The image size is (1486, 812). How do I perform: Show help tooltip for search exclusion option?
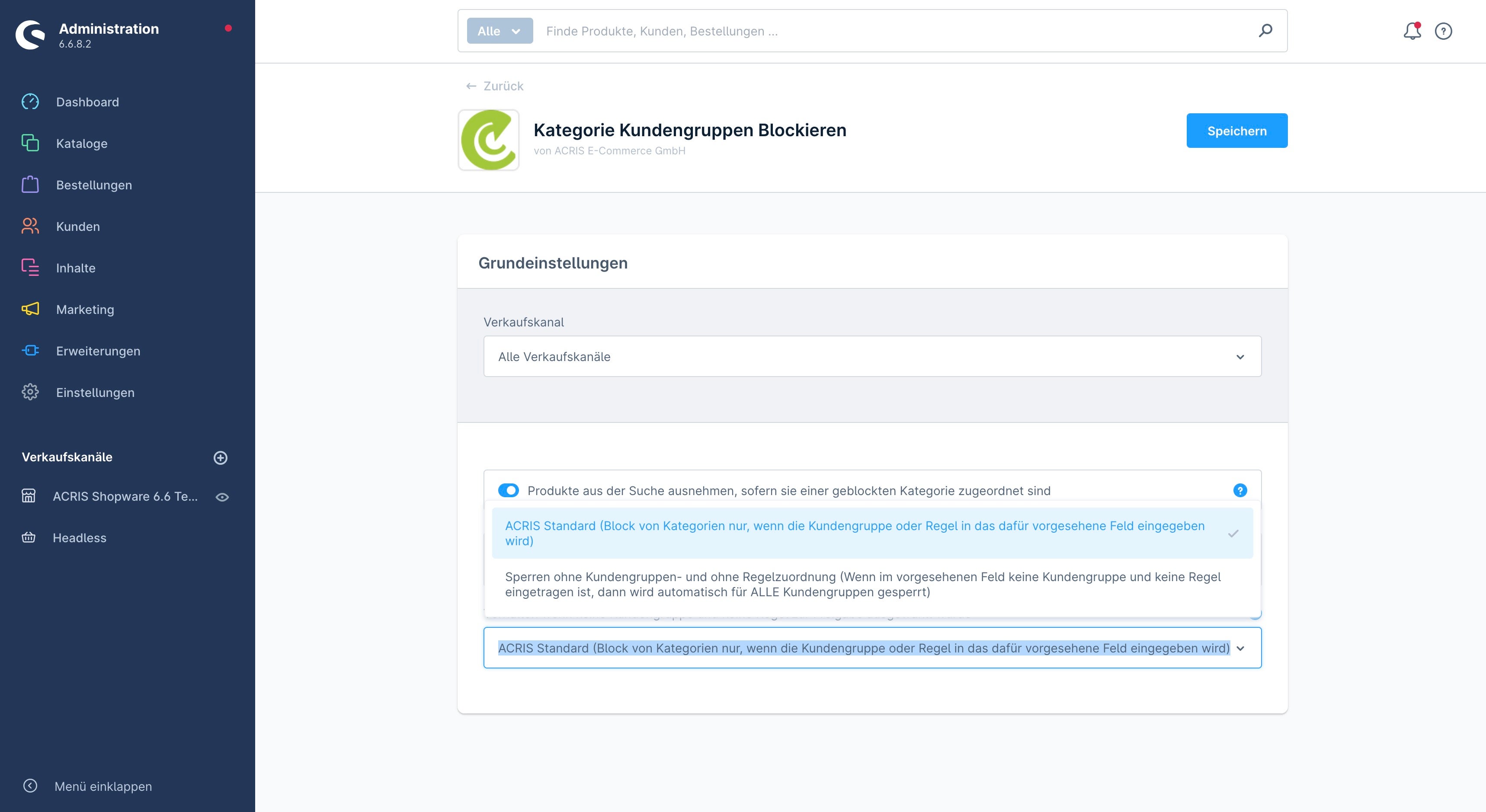click(1240, 490)
